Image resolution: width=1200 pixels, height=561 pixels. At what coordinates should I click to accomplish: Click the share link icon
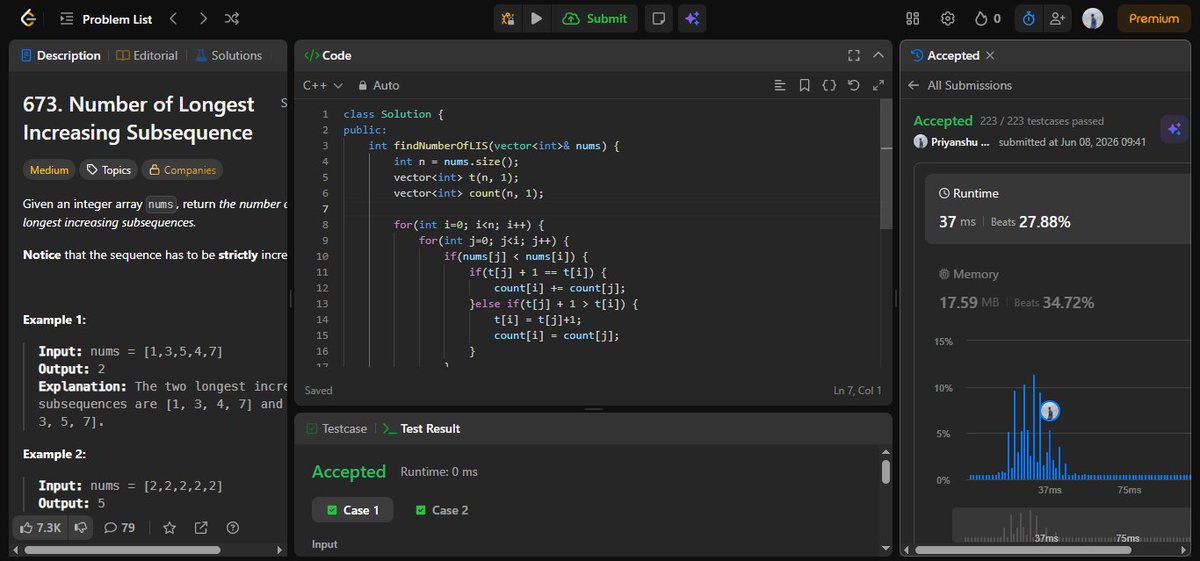coord(201,527)
